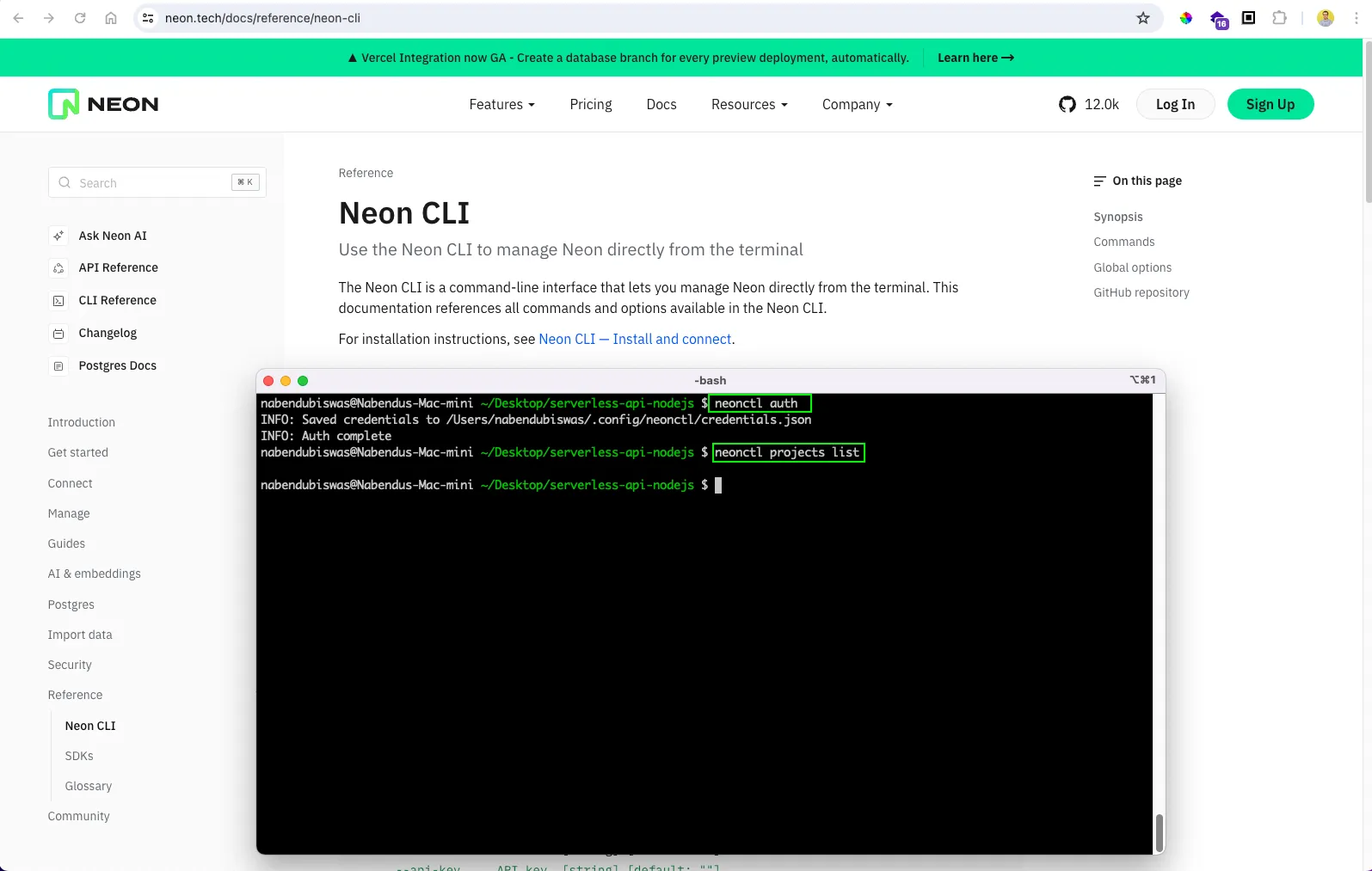Expand the Features dropdown menu

501,104
